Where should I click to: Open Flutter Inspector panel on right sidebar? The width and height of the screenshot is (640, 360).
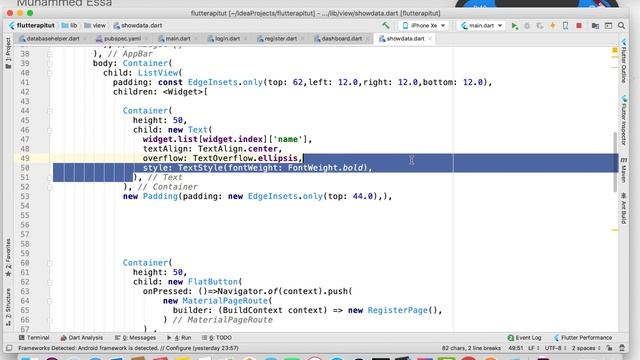point(623,120)
